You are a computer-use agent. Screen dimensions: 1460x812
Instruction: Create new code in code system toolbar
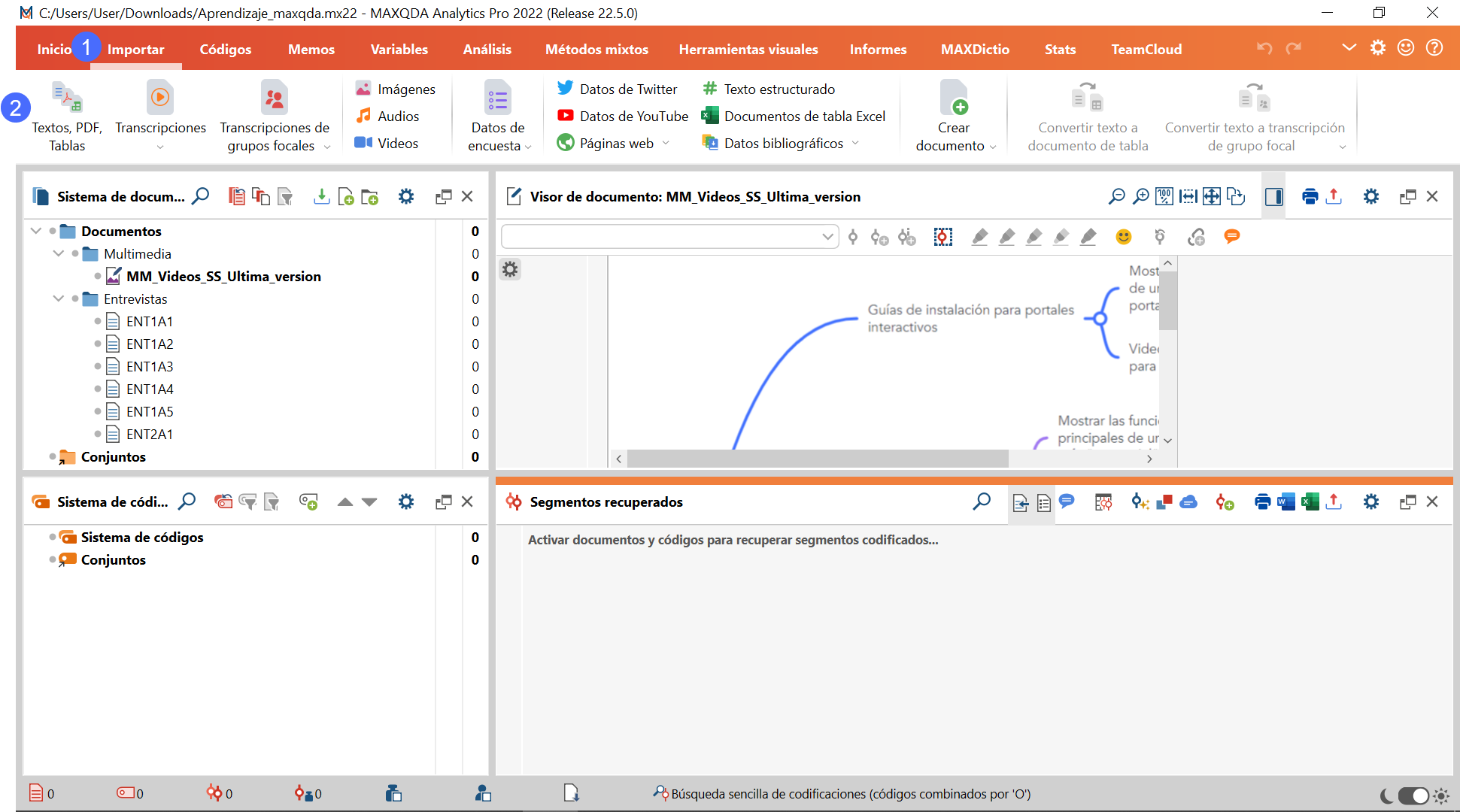[x=308, y=501]
